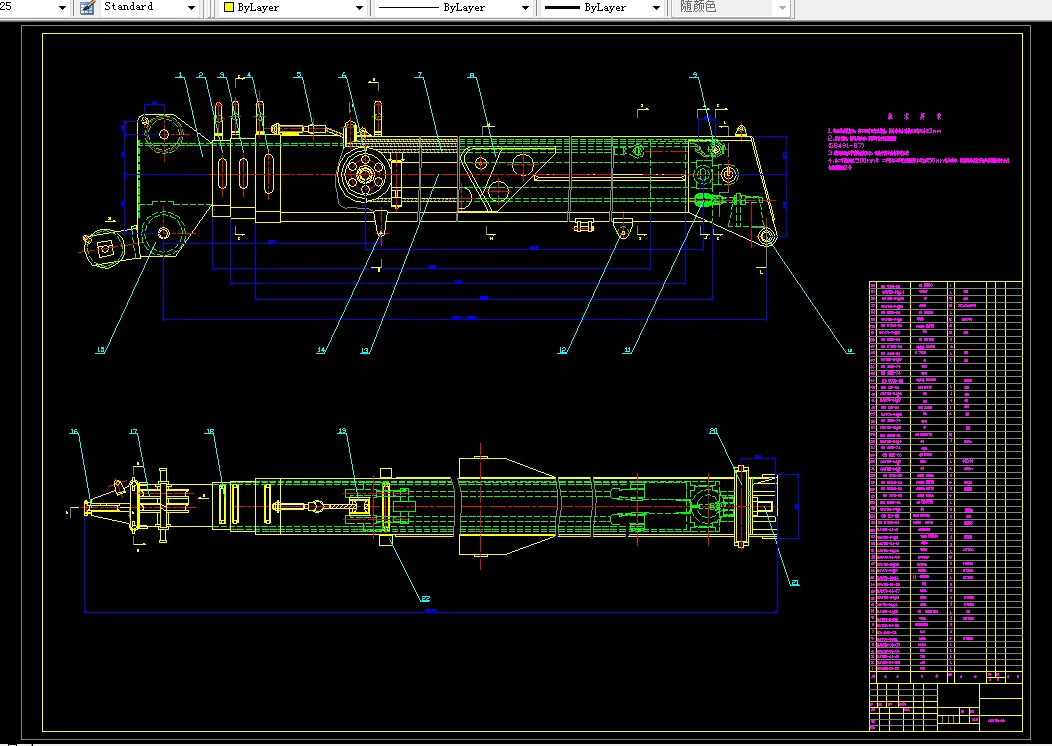Viewport: 1052px width, 746px height.
Task: Click part callout number 12
Action: click(x=562, y=350)
